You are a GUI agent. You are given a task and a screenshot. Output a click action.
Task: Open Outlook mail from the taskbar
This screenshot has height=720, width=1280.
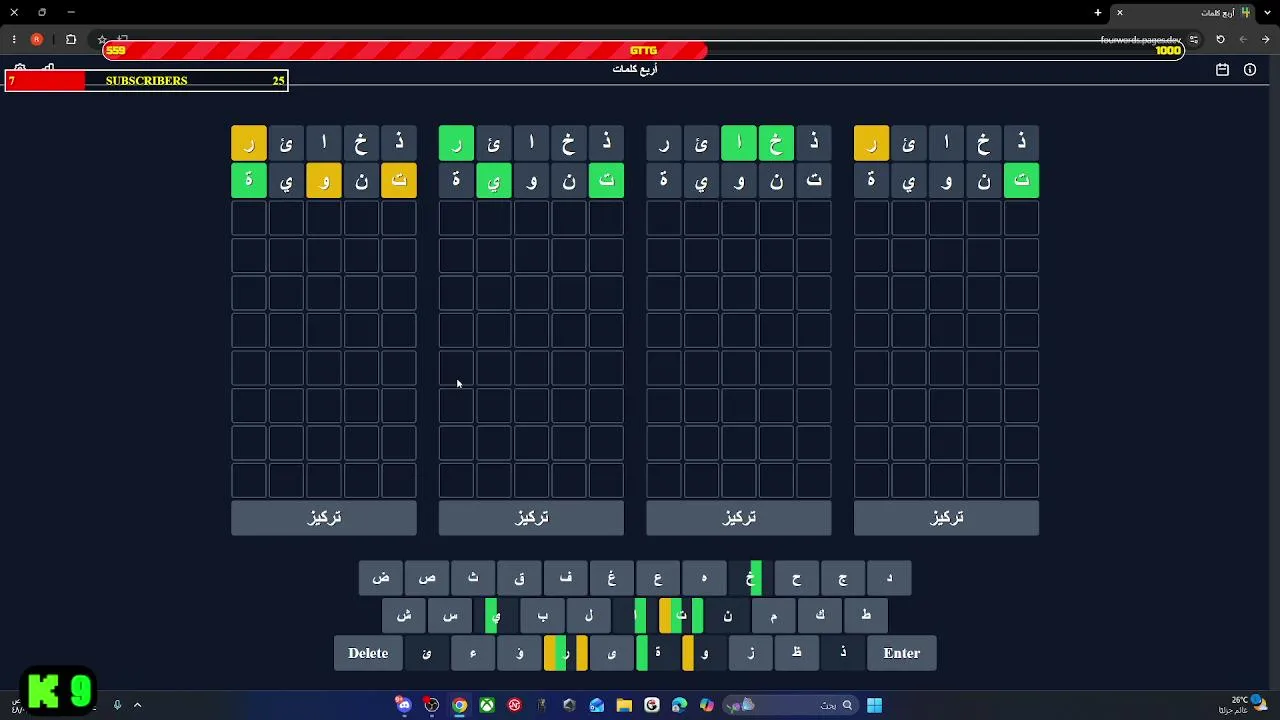coord(597,705)
